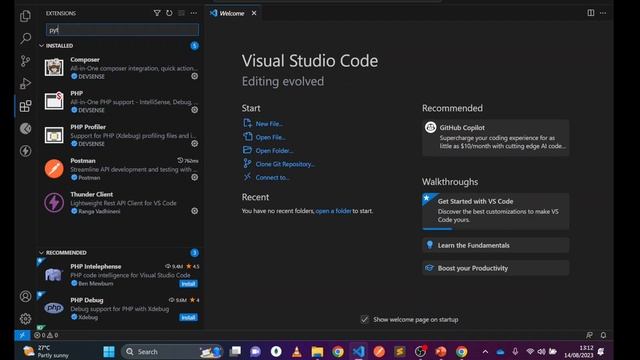Screen dimensions: 640x360
Task: Open the Accounts icon in activity bar
Action: (25, 296)
